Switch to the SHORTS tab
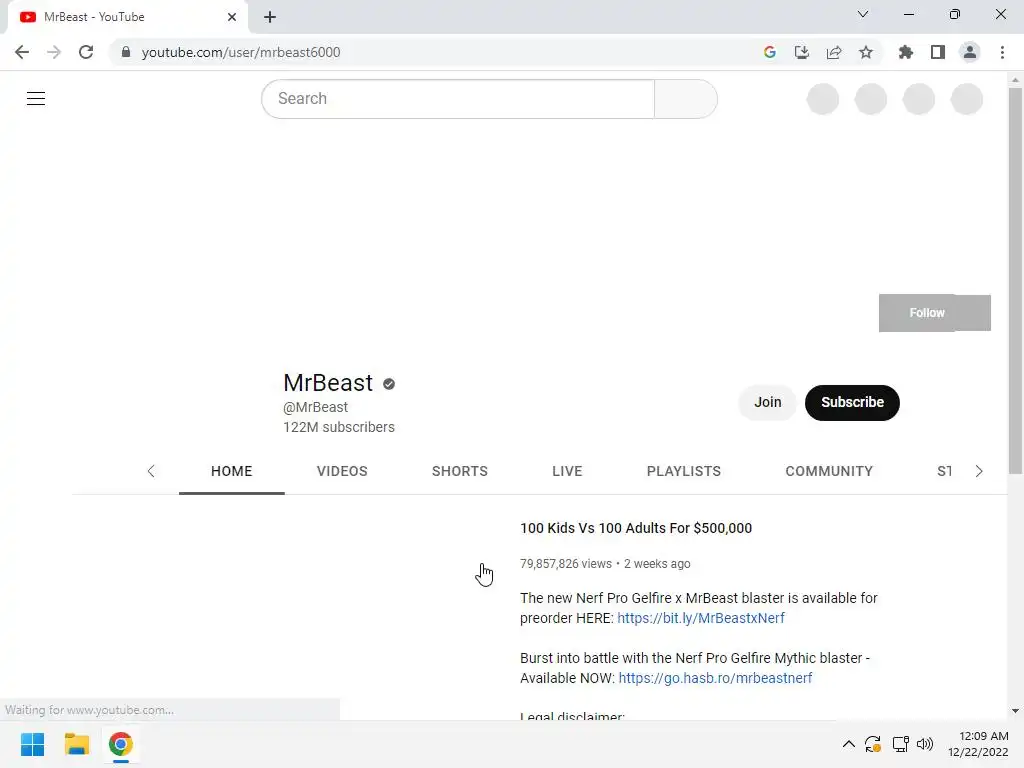The height and width of the screenshot is (768, 1024). pos(460,472)
